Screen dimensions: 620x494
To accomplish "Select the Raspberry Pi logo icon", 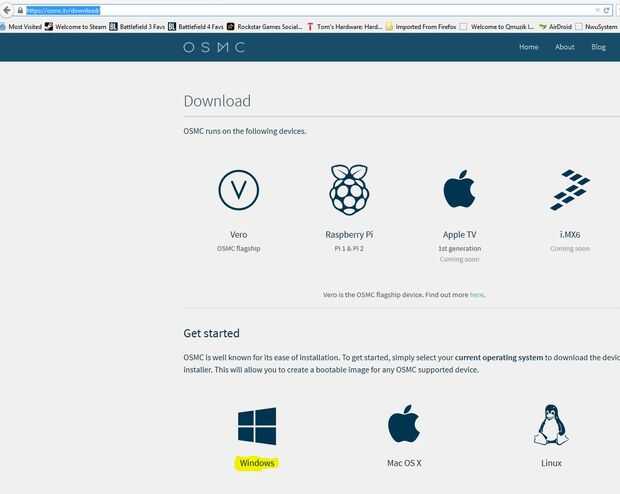I will tap(349, 190).
